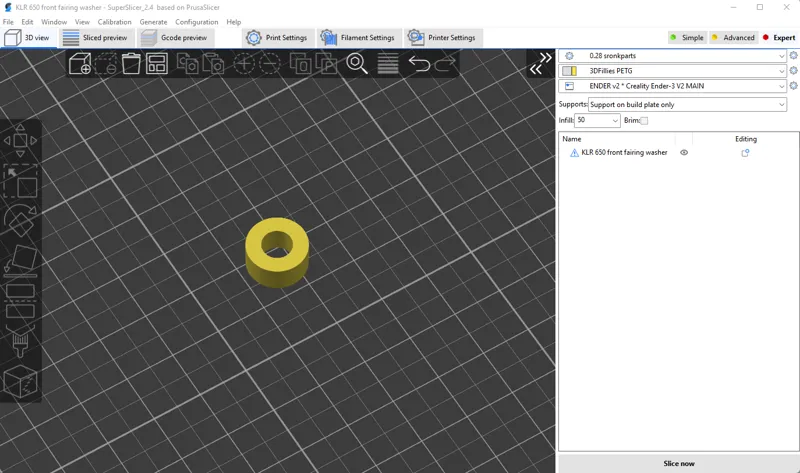Click the Paste icon in toolbar
Screen dimensions: 800x473
[x=213, y=64]
